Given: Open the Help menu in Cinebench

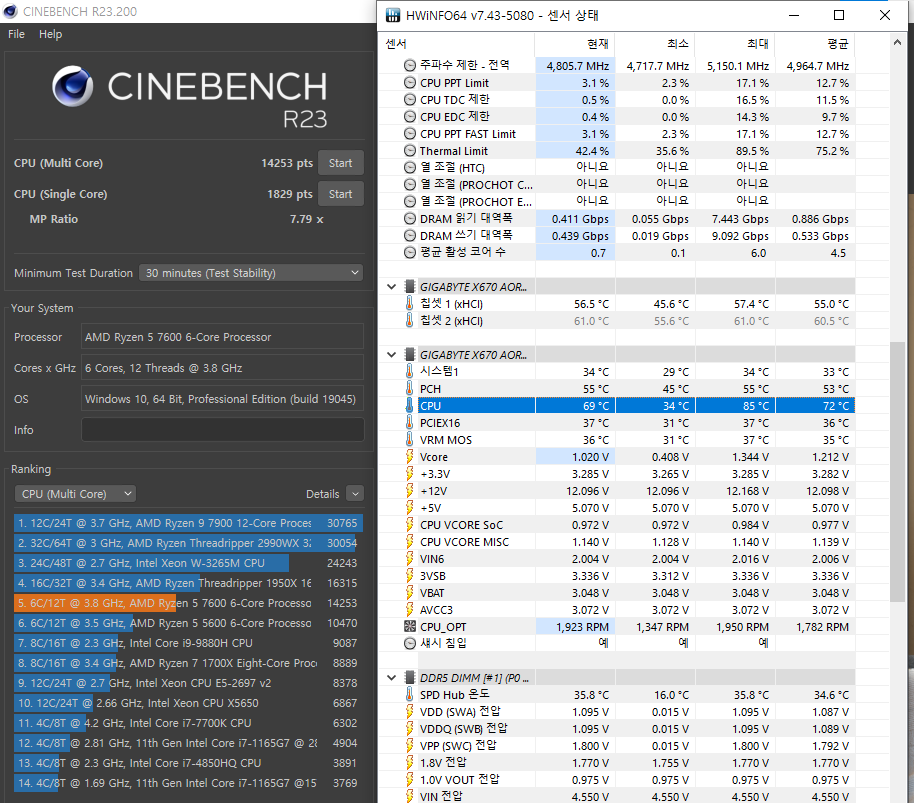Looking at the screenshot, I should point(50,34).
